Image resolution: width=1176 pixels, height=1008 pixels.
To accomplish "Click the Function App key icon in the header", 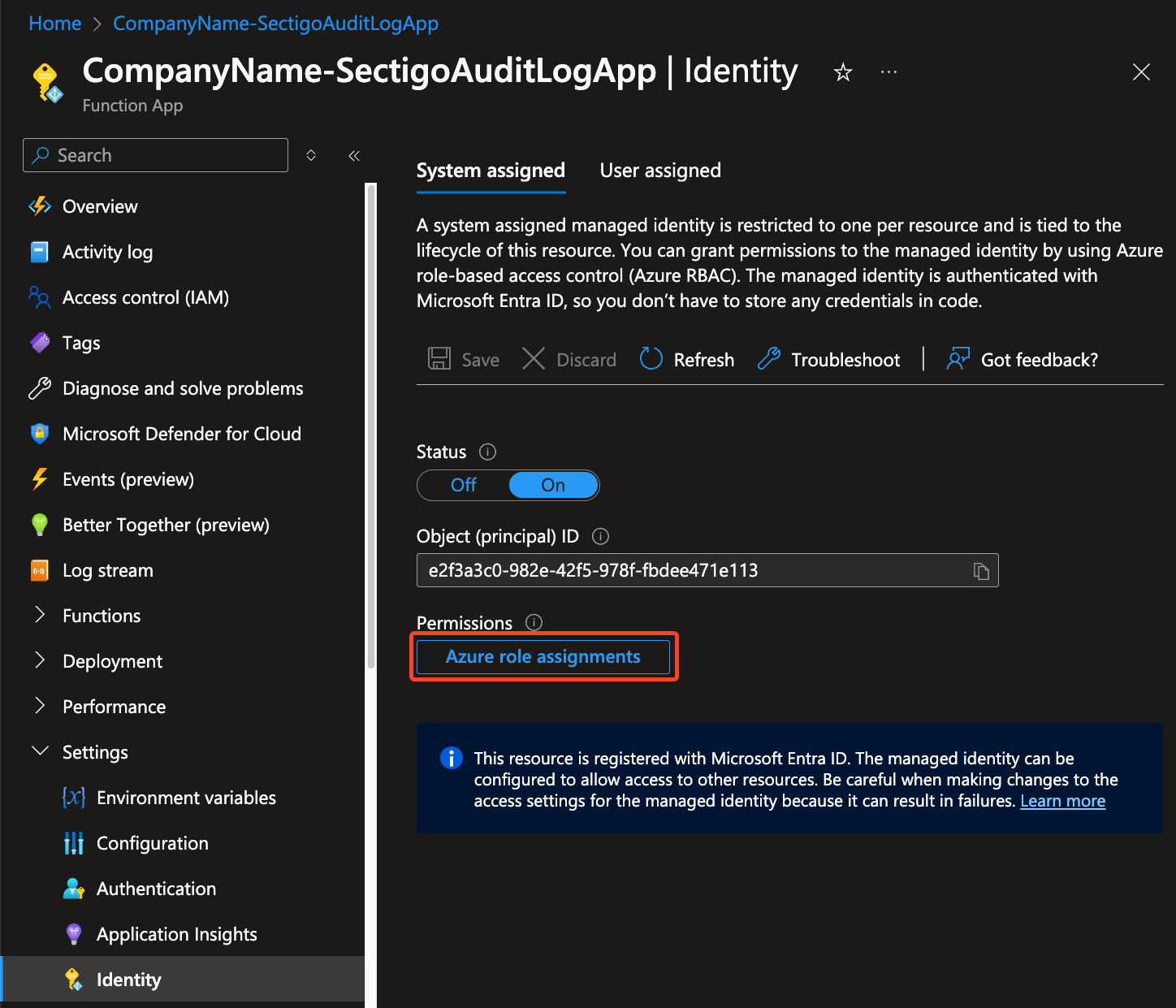I will pyautogui.click(x=48, y=83).
